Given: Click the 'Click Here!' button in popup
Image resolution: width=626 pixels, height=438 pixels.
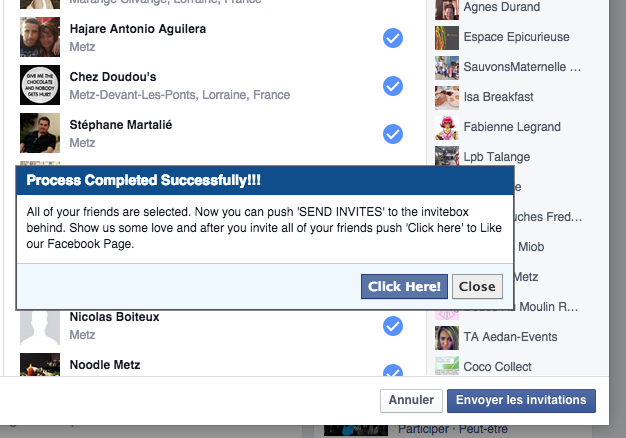Looking at the screenshot, I should pos(404,286).
